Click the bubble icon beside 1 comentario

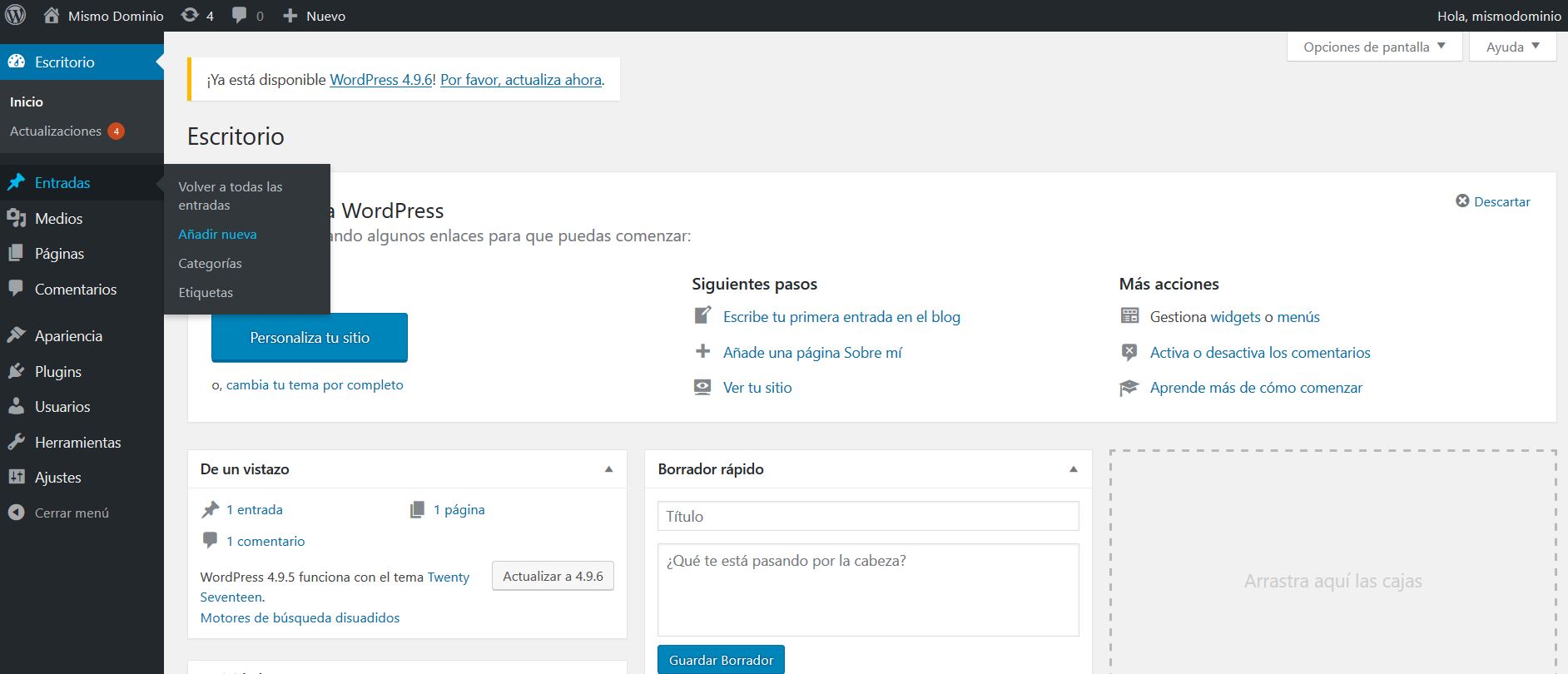pos(211,540)
